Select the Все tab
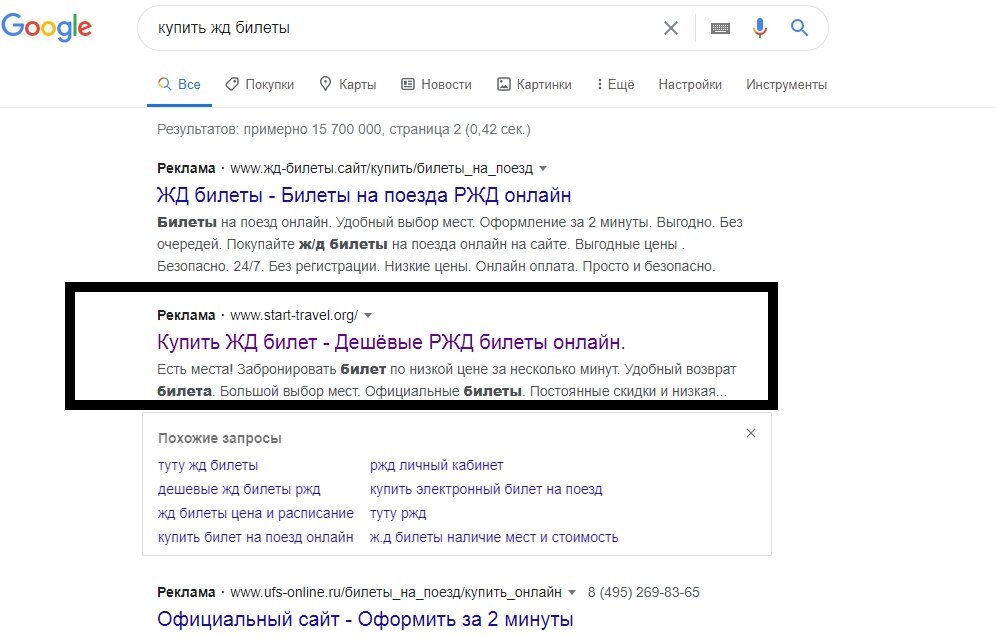 tap(179, 84)
